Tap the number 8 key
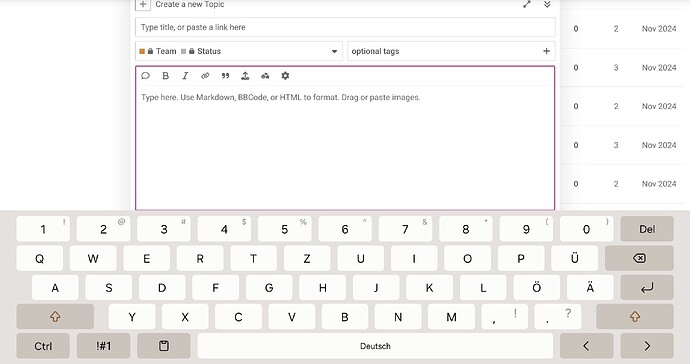Screen dimensions: 690x364 tap(466, 229)
